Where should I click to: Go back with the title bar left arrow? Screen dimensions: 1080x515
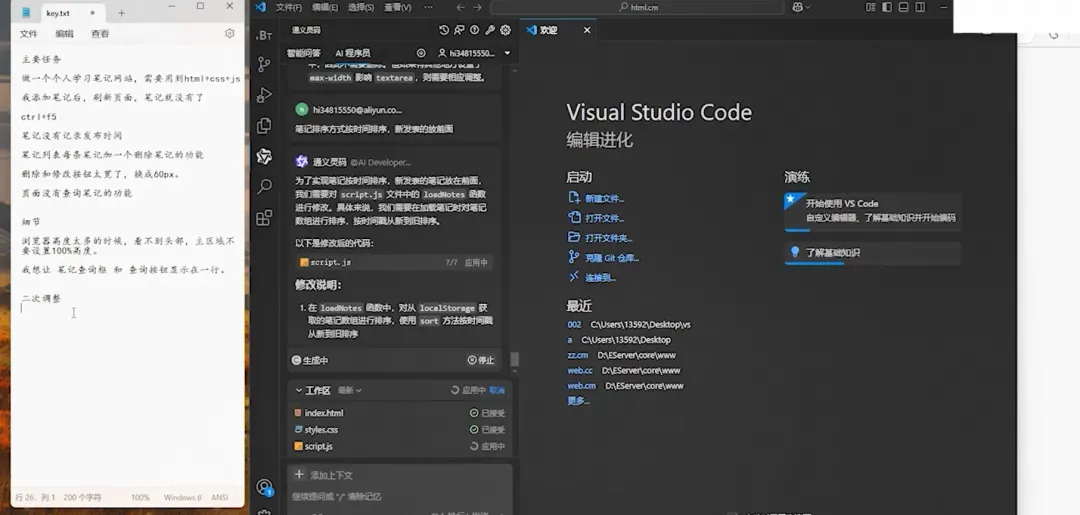(460, 8)
